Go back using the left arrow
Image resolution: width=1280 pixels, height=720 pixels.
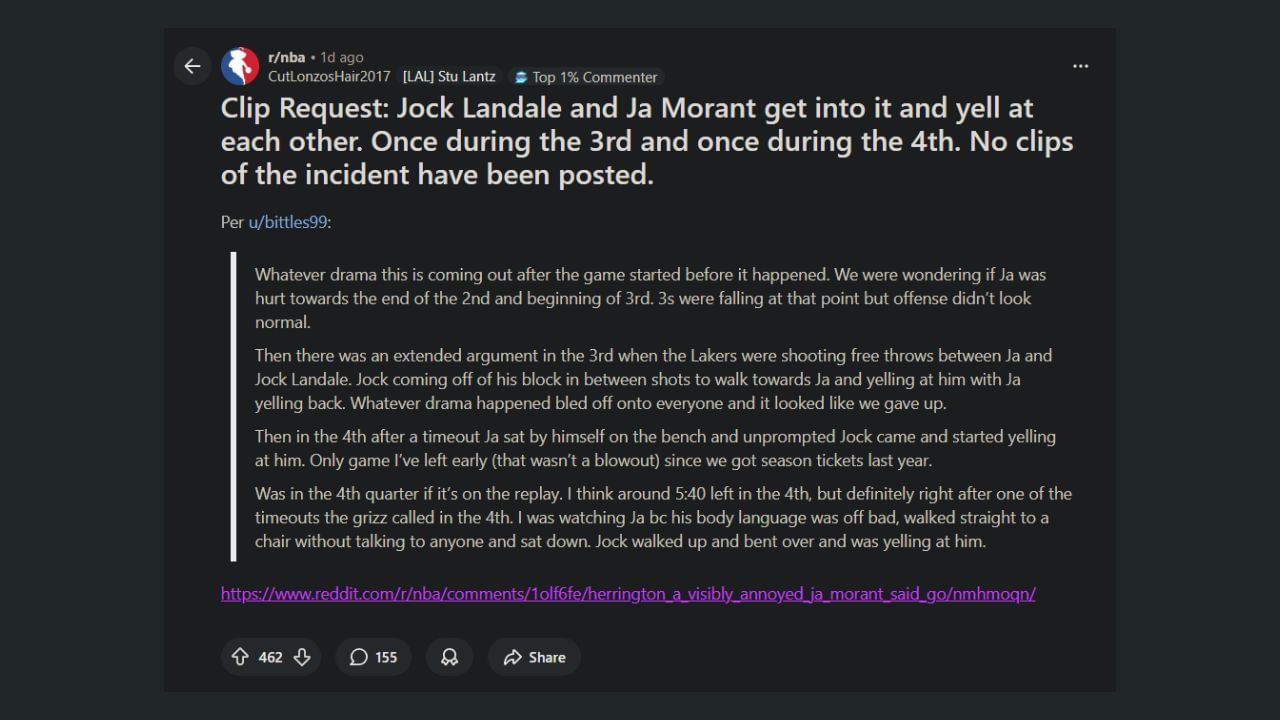(x=192, y=66)
